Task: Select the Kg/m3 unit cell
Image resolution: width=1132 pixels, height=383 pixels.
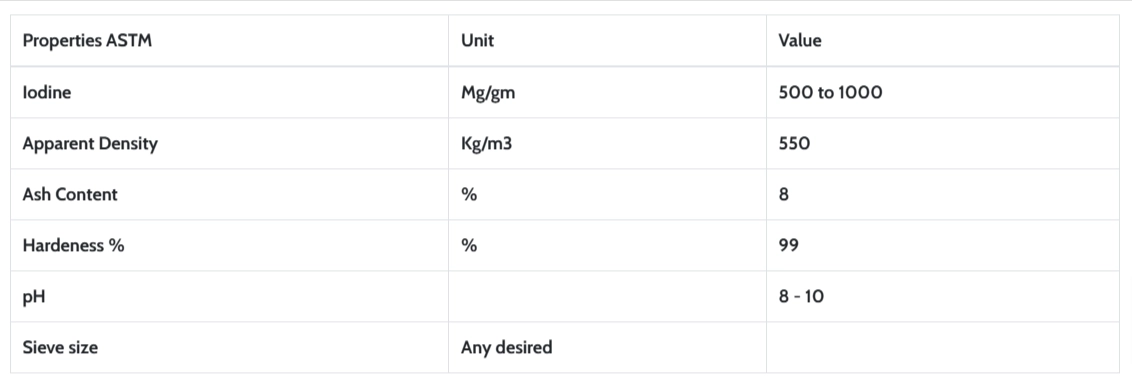Action: pos(486,144)
